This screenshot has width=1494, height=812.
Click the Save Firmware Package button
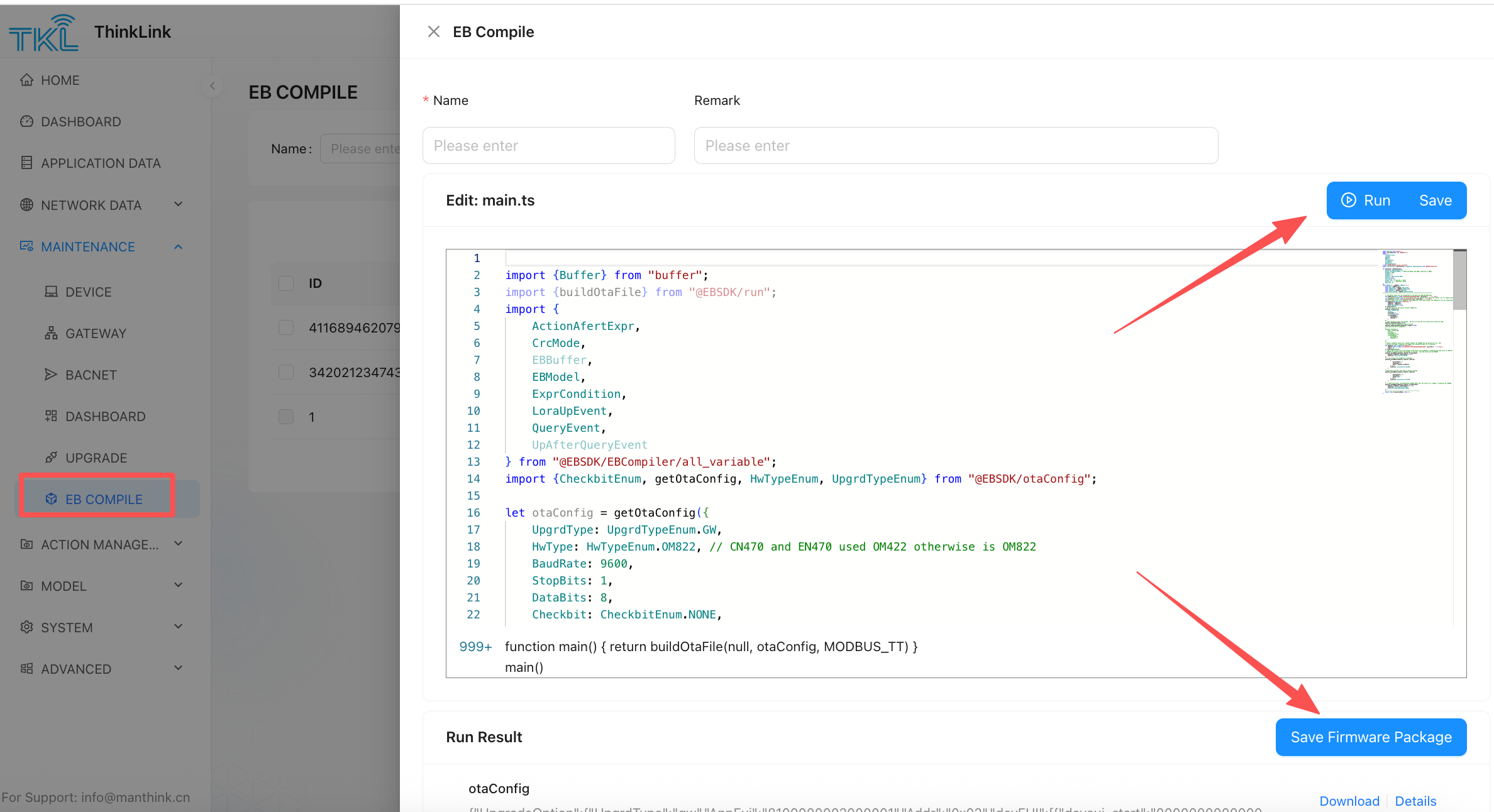(1371, 737)
